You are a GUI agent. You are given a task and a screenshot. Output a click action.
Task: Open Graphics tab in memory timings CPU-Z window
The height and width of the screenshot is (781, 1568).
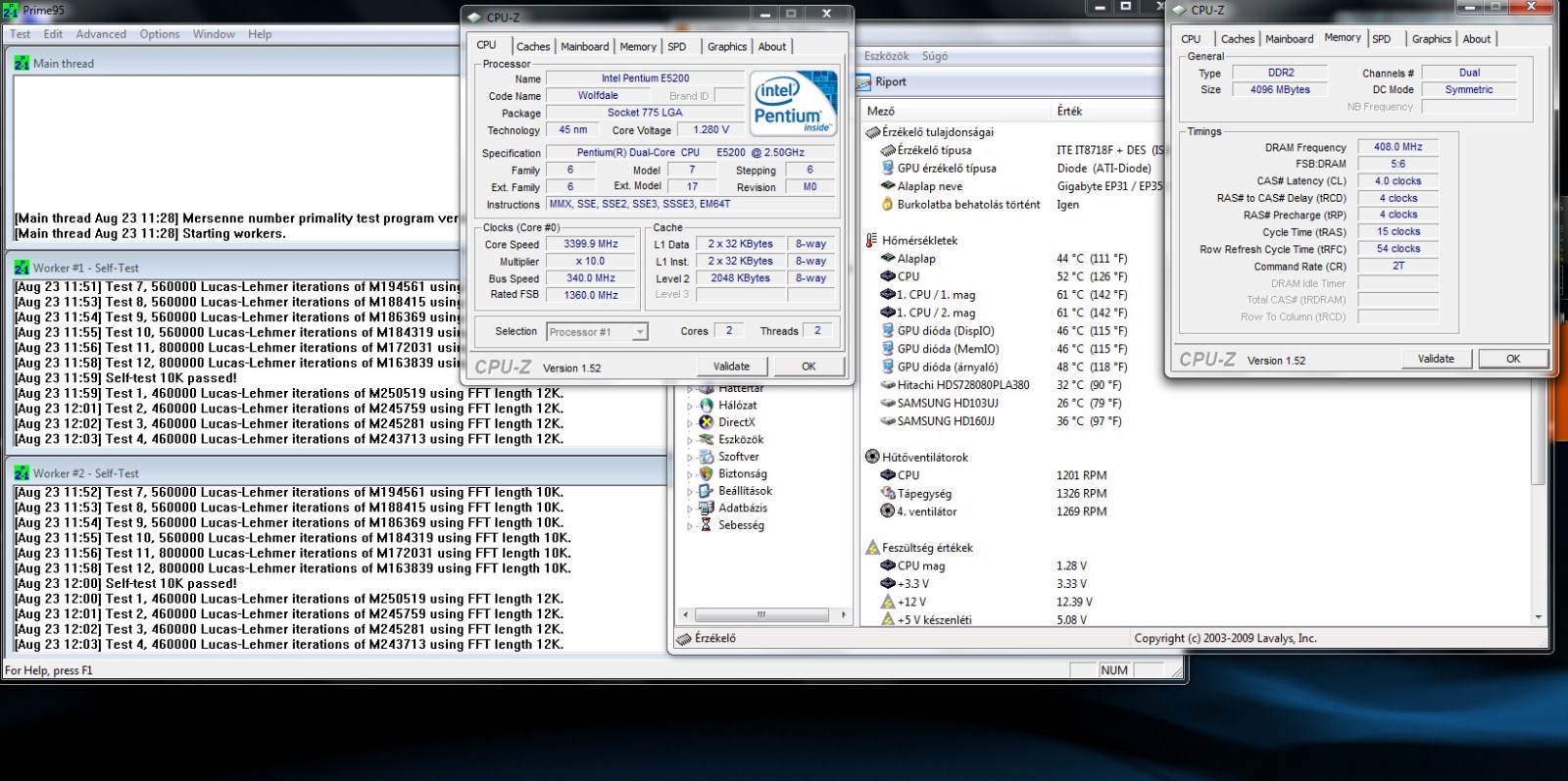click(x=1432, y=39)
